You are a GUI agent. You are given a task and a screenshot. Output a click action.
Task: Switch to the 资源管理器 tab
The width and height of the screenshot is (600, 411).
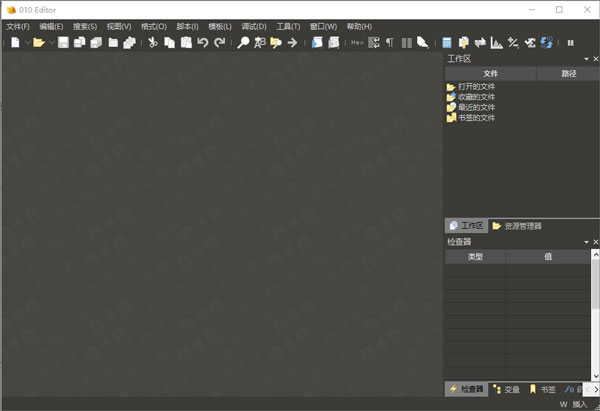(x=517, y=226)
